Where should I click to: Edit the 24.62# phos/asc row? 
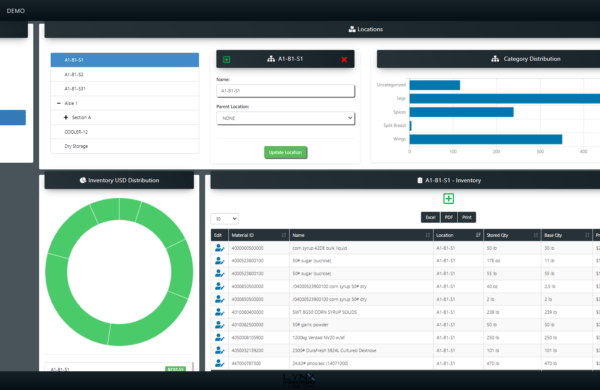[219, 363]
